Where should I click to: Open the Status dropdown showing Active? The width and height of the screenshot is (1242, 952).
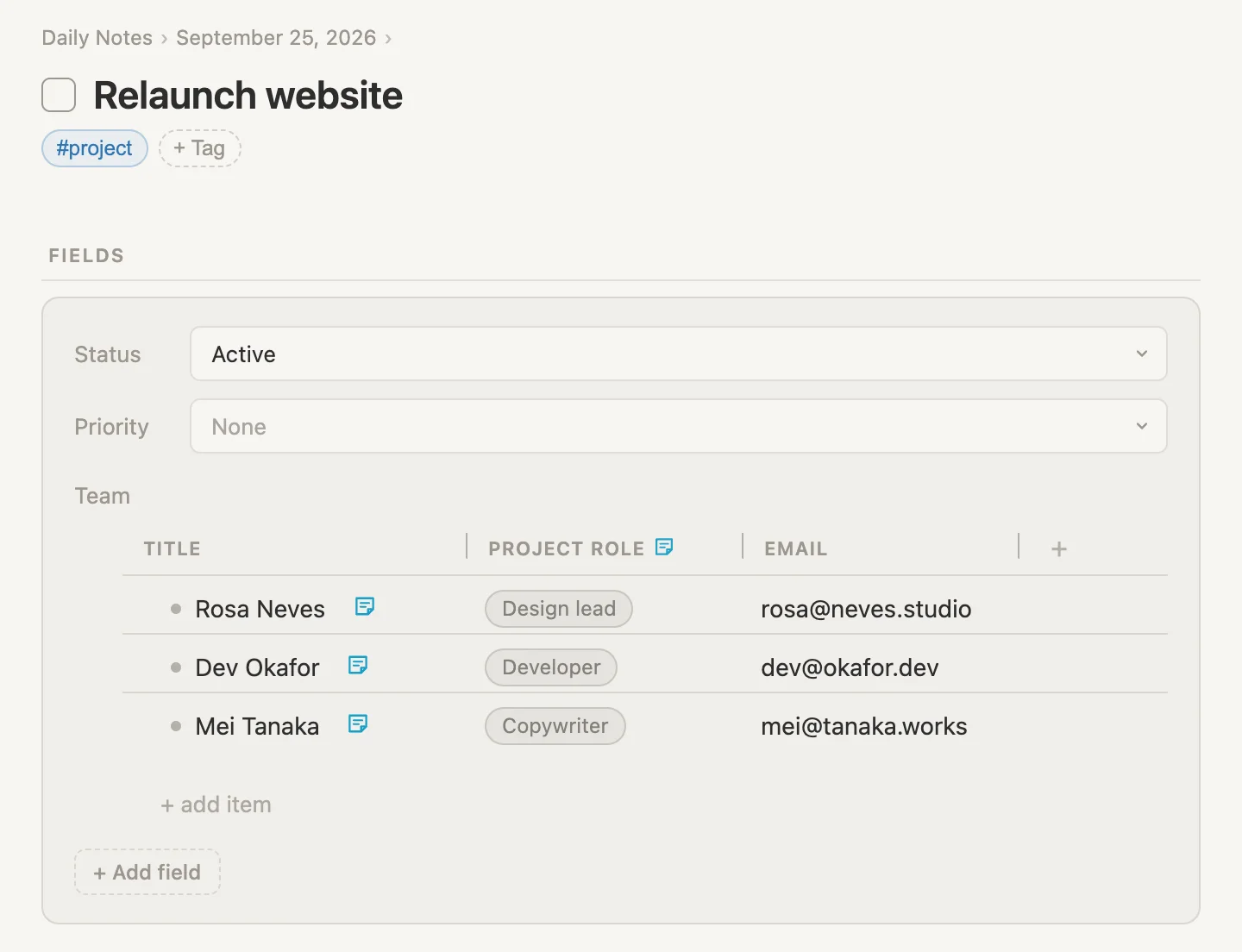(679, 354)
